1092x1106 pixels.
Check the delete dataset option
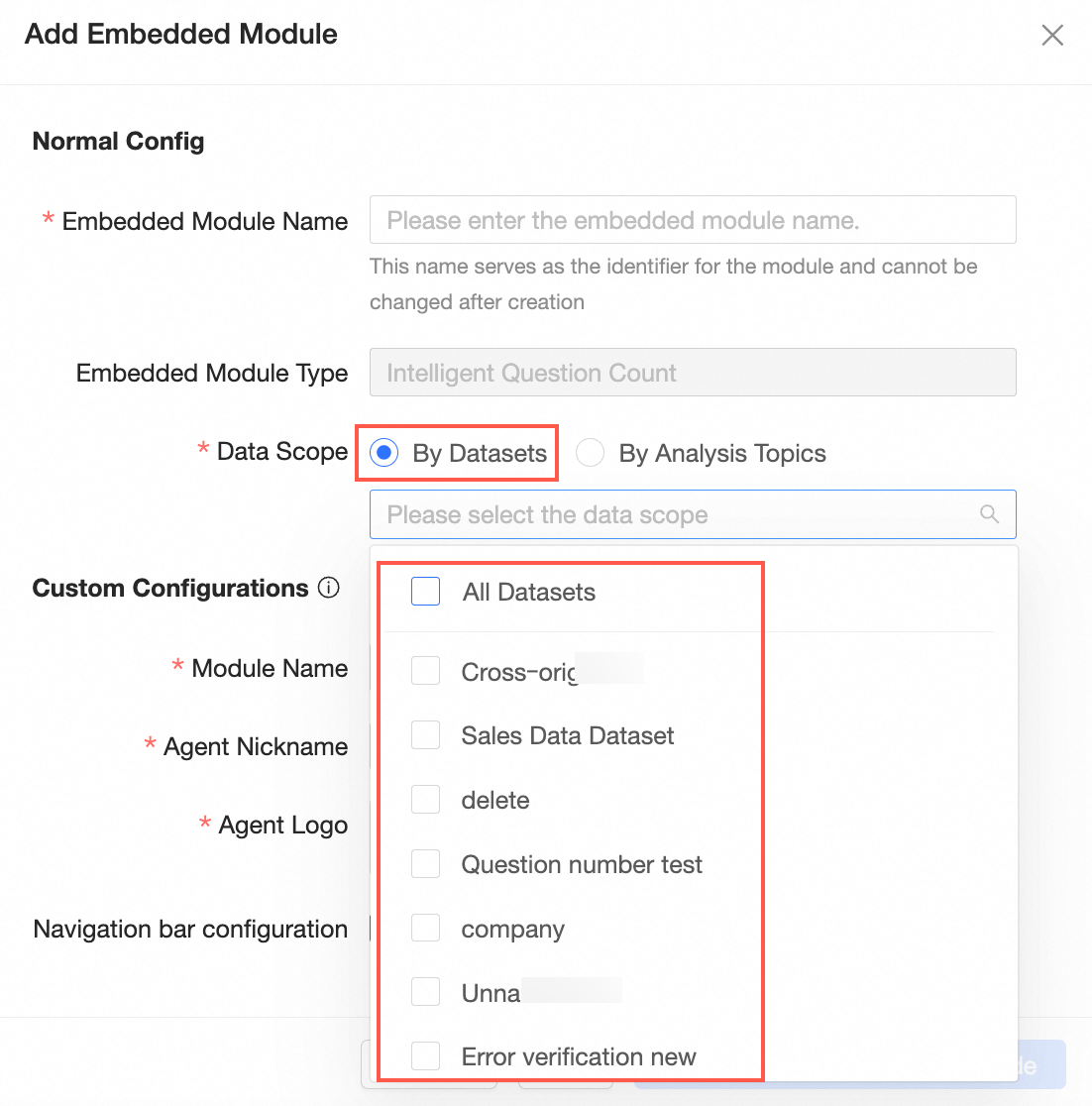(x=425, y=799)
